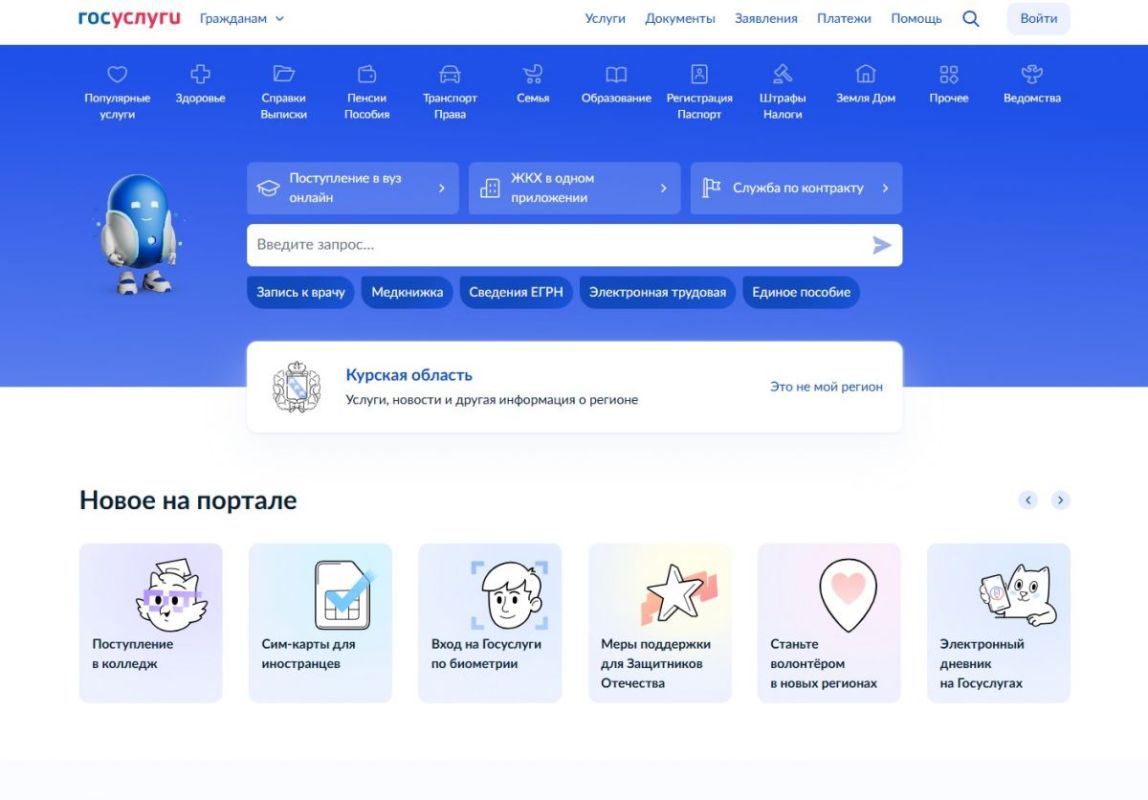Open the Registration and Passport icon
Viewport: 1148px width, 800px height.
699,74
